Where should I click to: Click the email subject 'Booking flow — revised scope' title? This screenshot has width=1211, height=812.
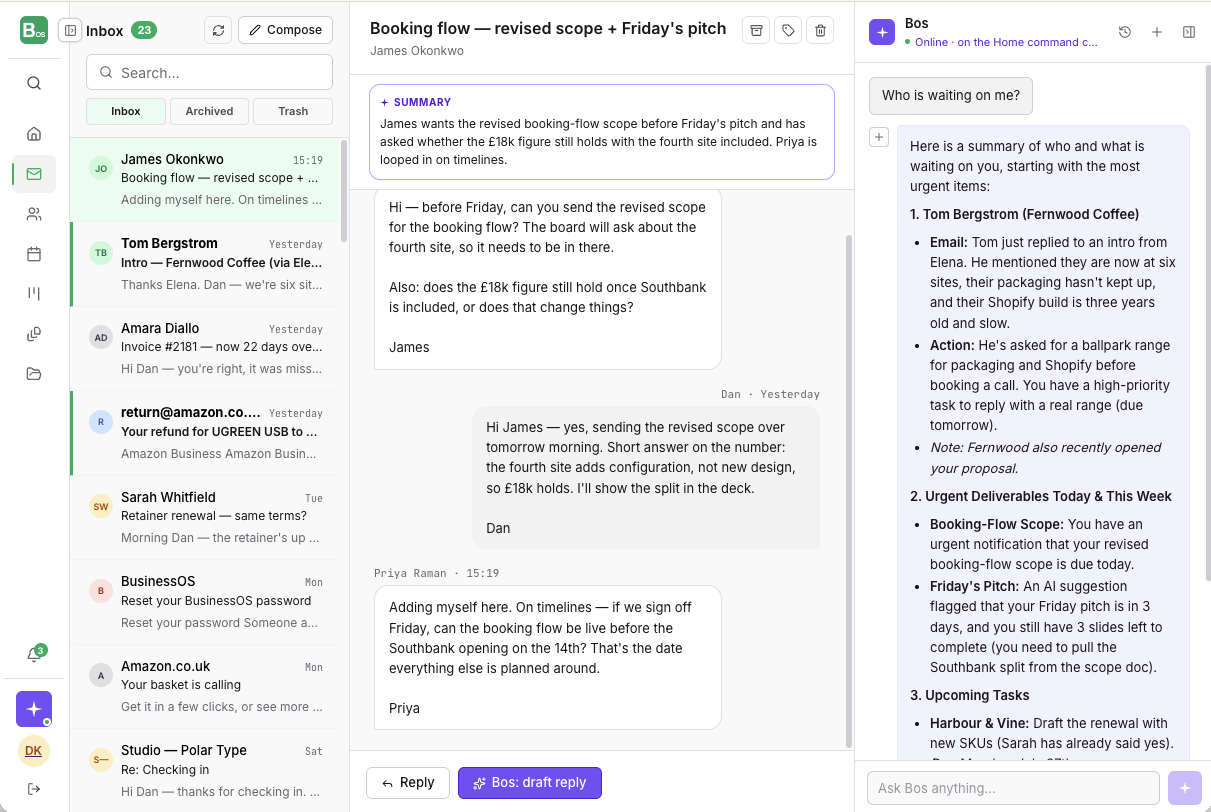pyautogui.click(x=548, y=28)
